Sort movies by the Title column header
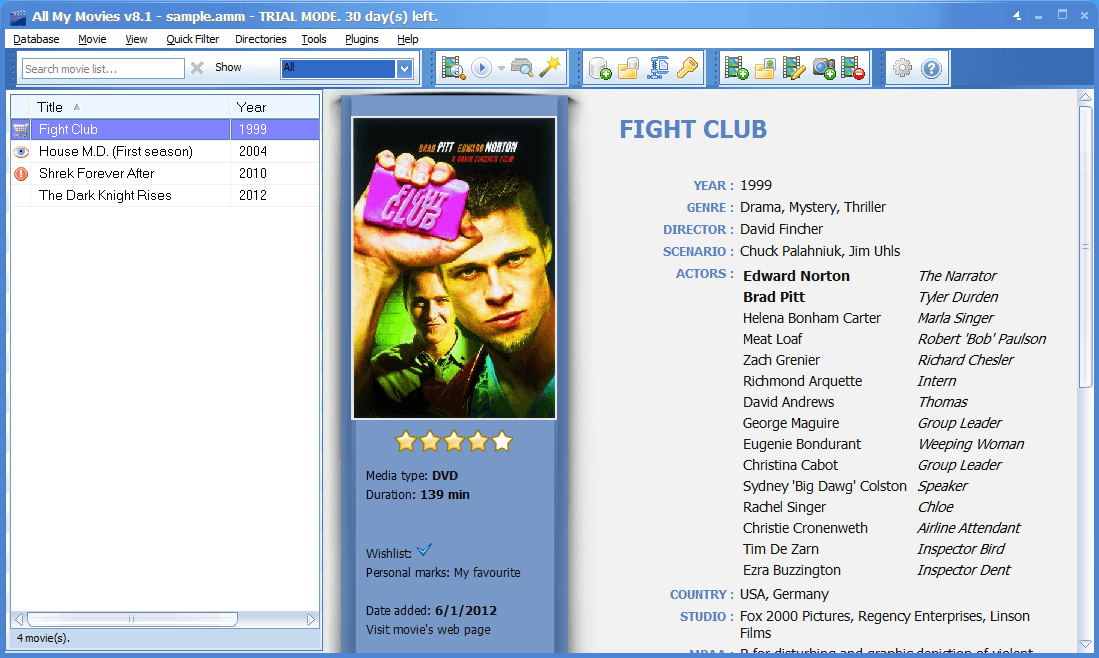 point(130,107)
